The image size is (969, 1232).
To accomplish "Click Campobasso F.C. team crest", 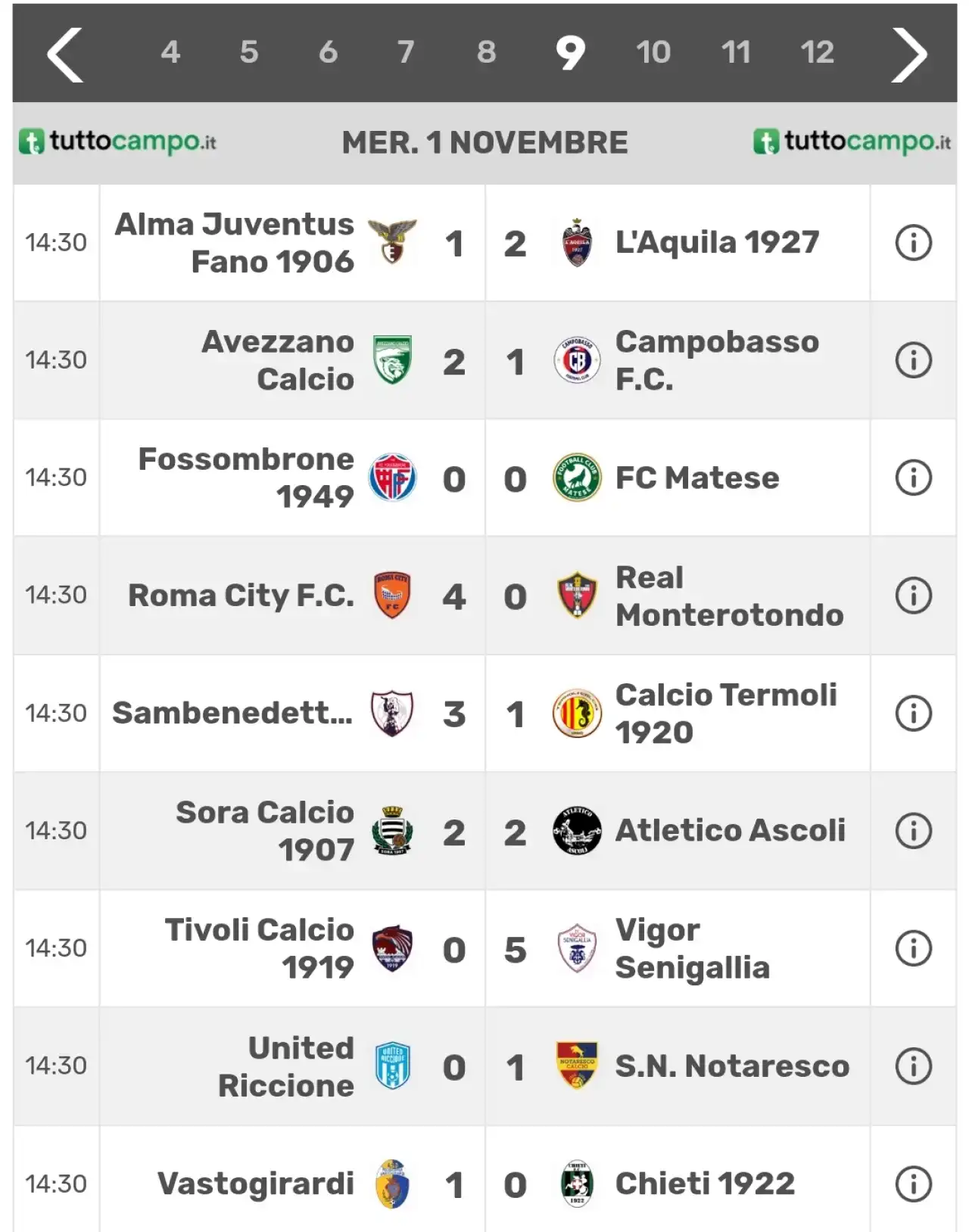I will 577,360.
